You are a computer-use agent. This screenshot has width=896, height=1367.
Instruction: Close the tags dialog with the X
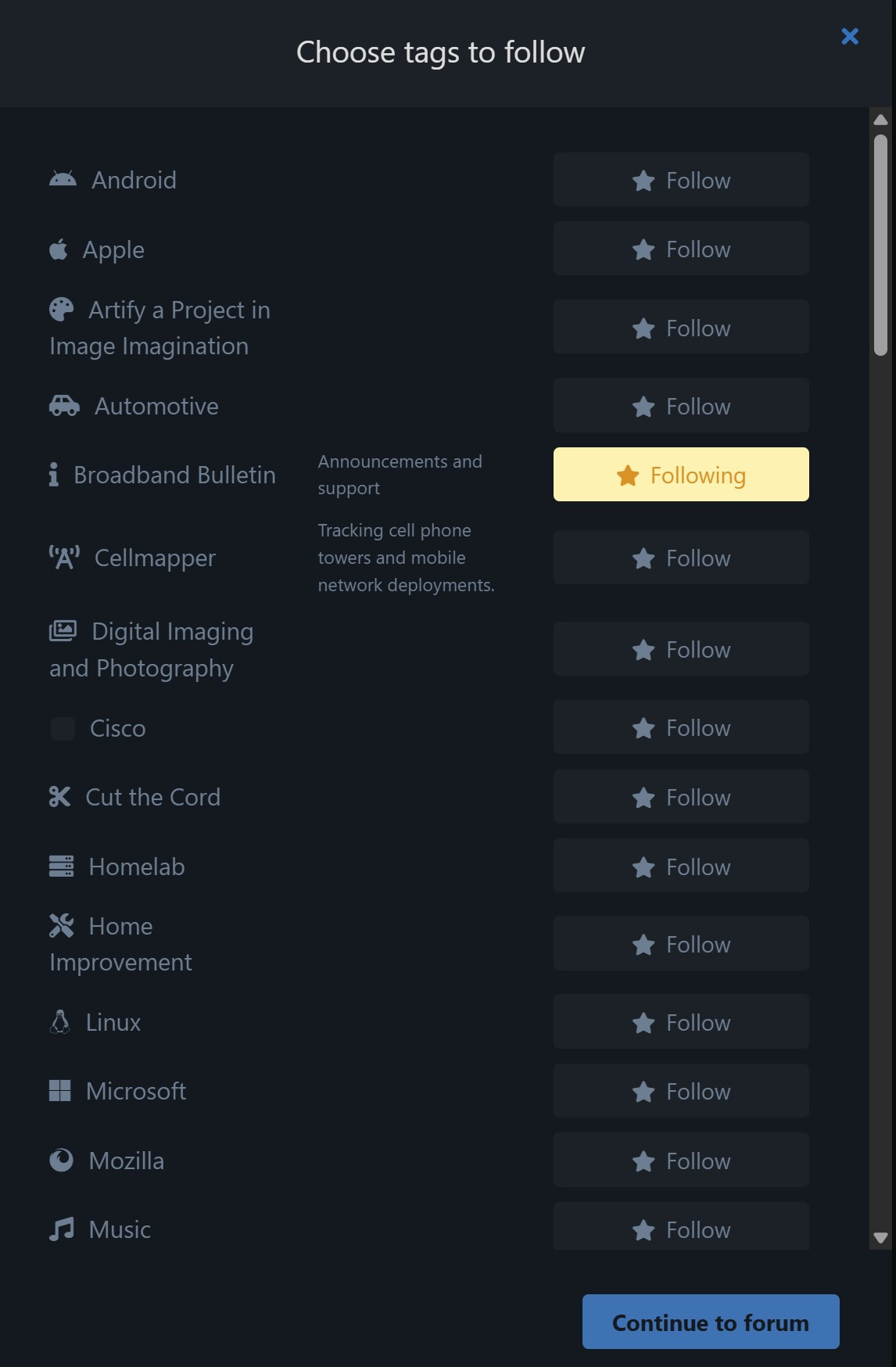[850, 36]
